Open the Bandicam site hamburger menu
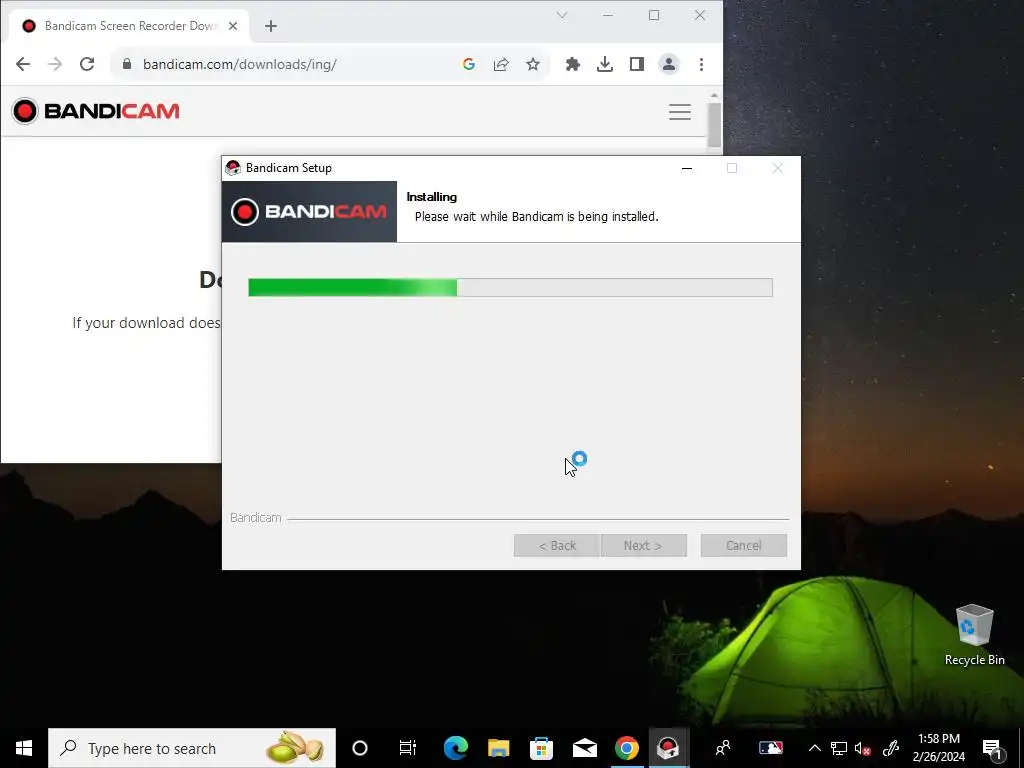This screenshot has height=768, width=1024. click(x=680, y=112)
